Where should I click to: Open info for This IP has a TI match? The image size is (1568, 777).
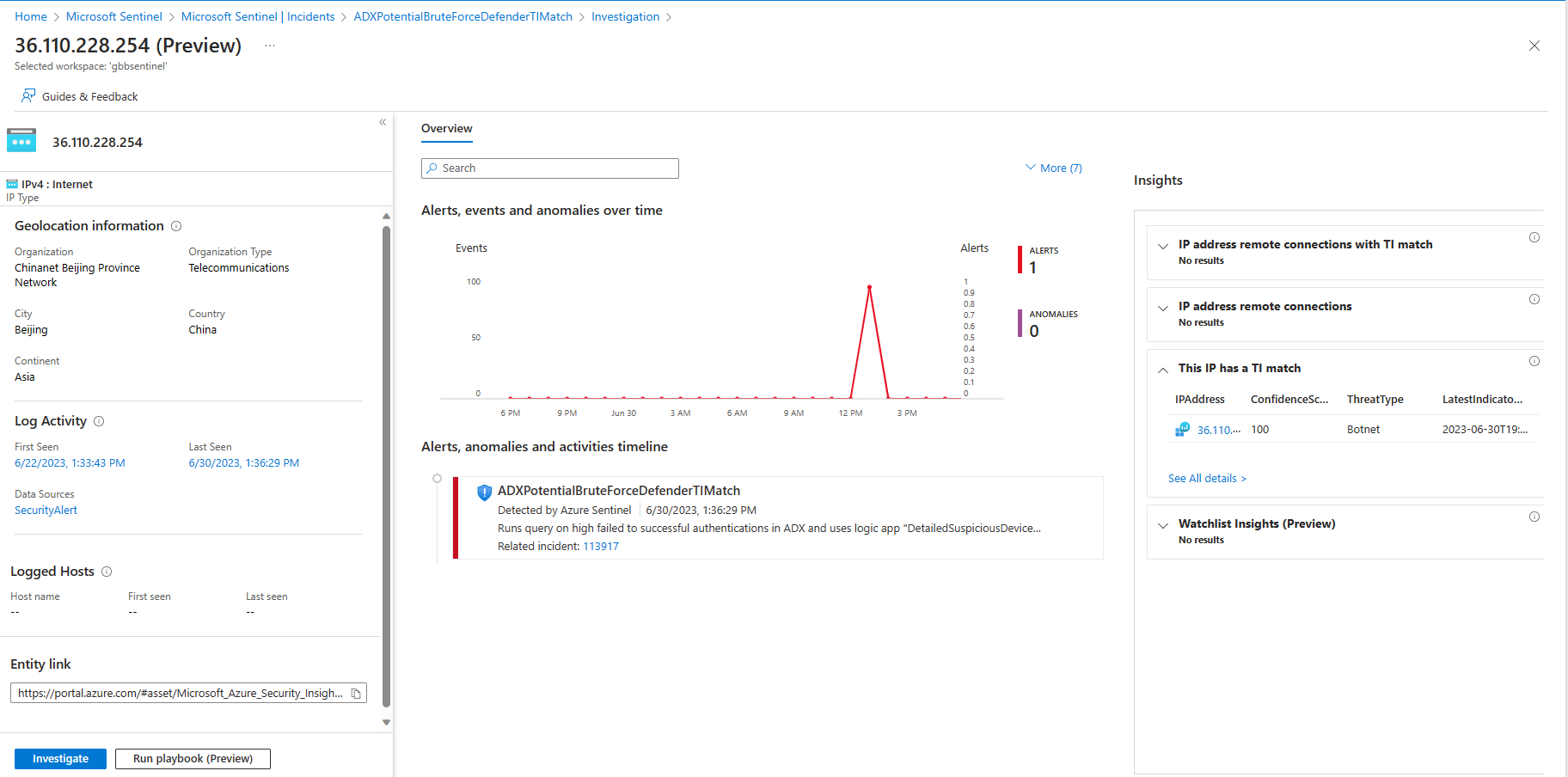click(1534, 362)
